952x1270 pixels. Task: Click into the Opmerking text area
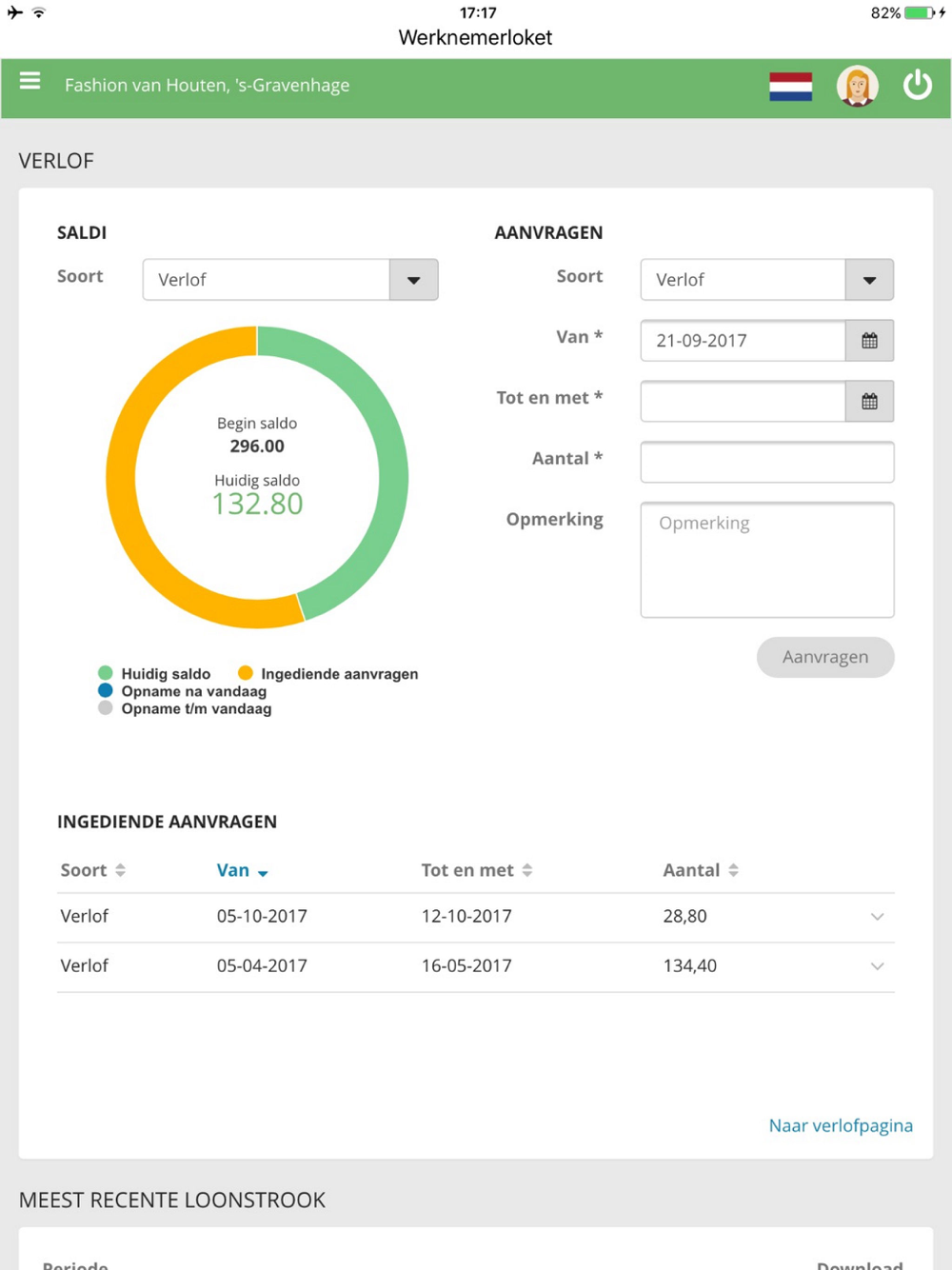point(766,560)
